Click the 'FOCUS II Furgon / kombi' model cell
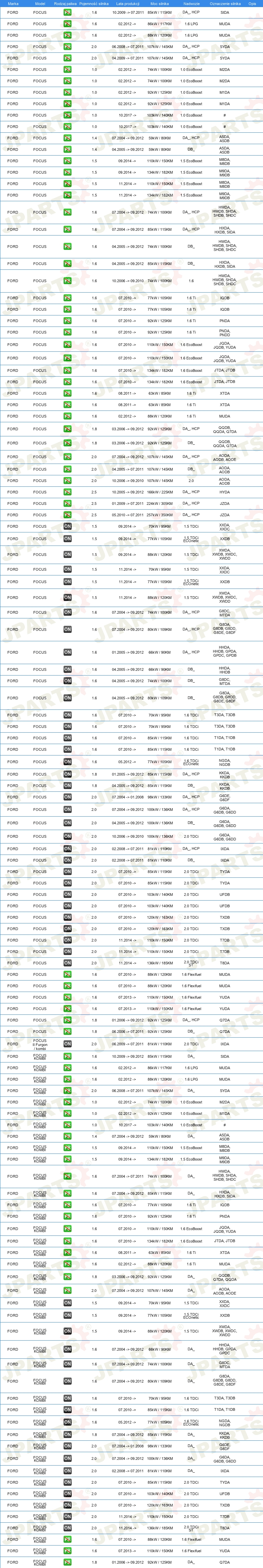 pos(40,1044)
